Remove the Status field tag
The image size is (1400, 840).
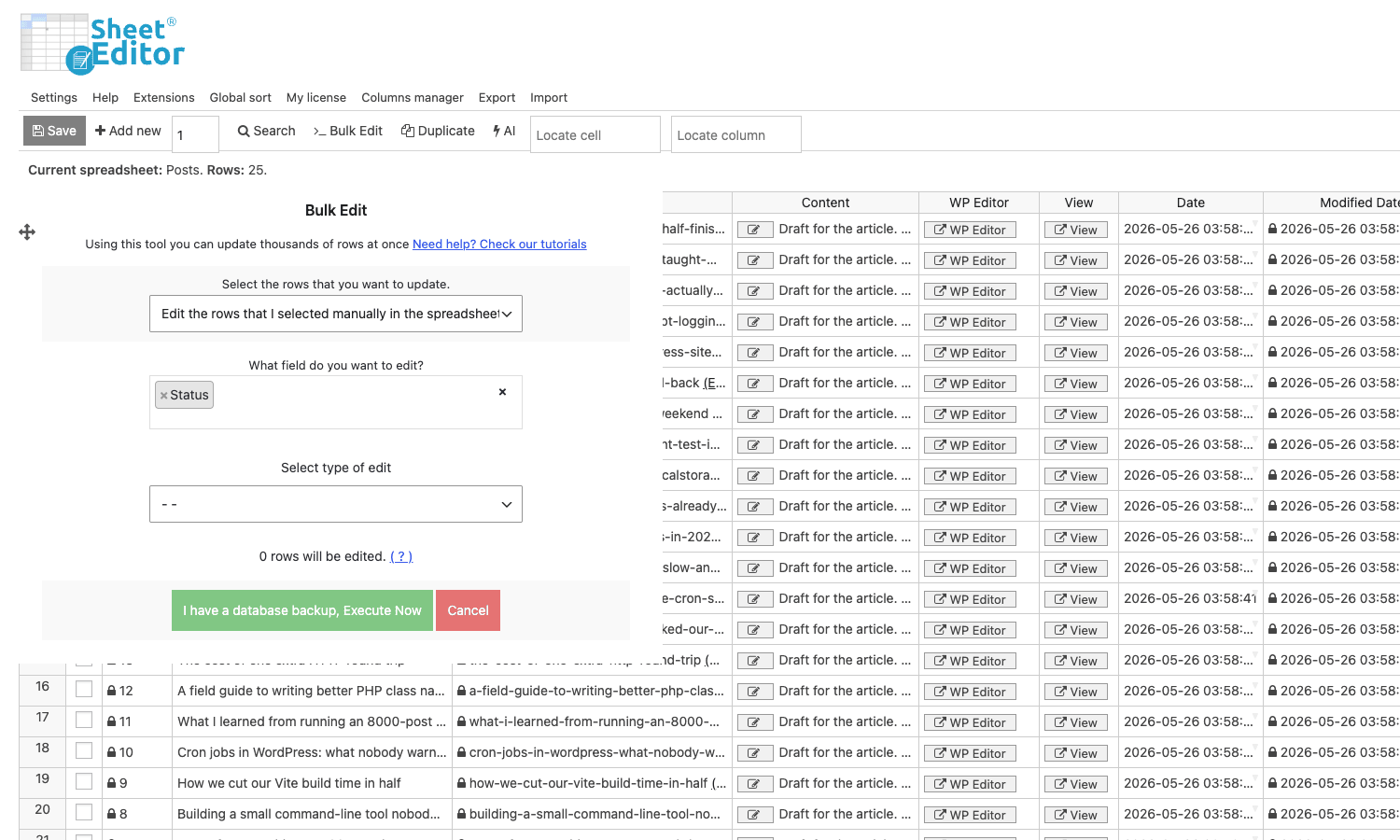(164, 396)
